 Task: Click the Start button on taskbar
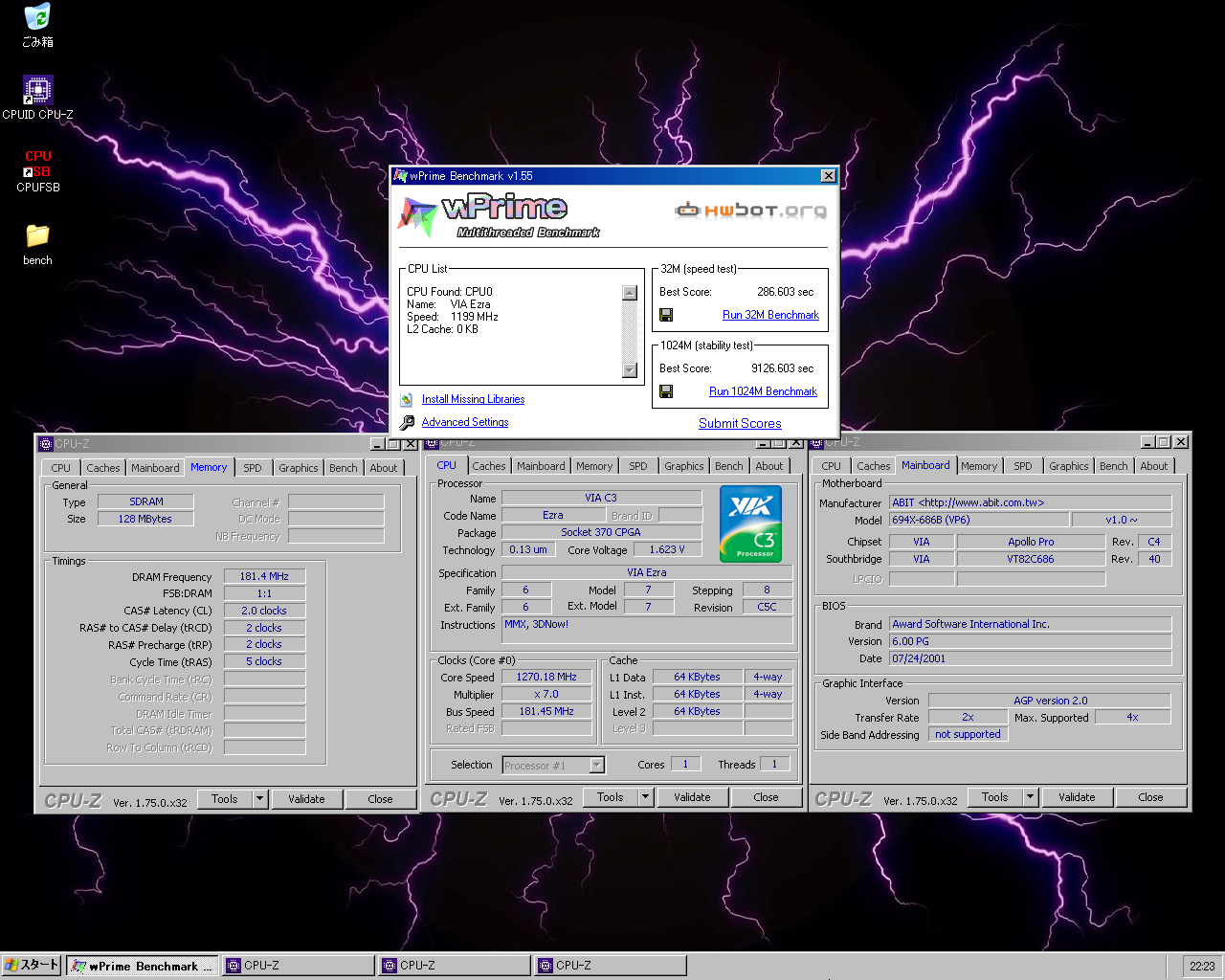point(32,965)
